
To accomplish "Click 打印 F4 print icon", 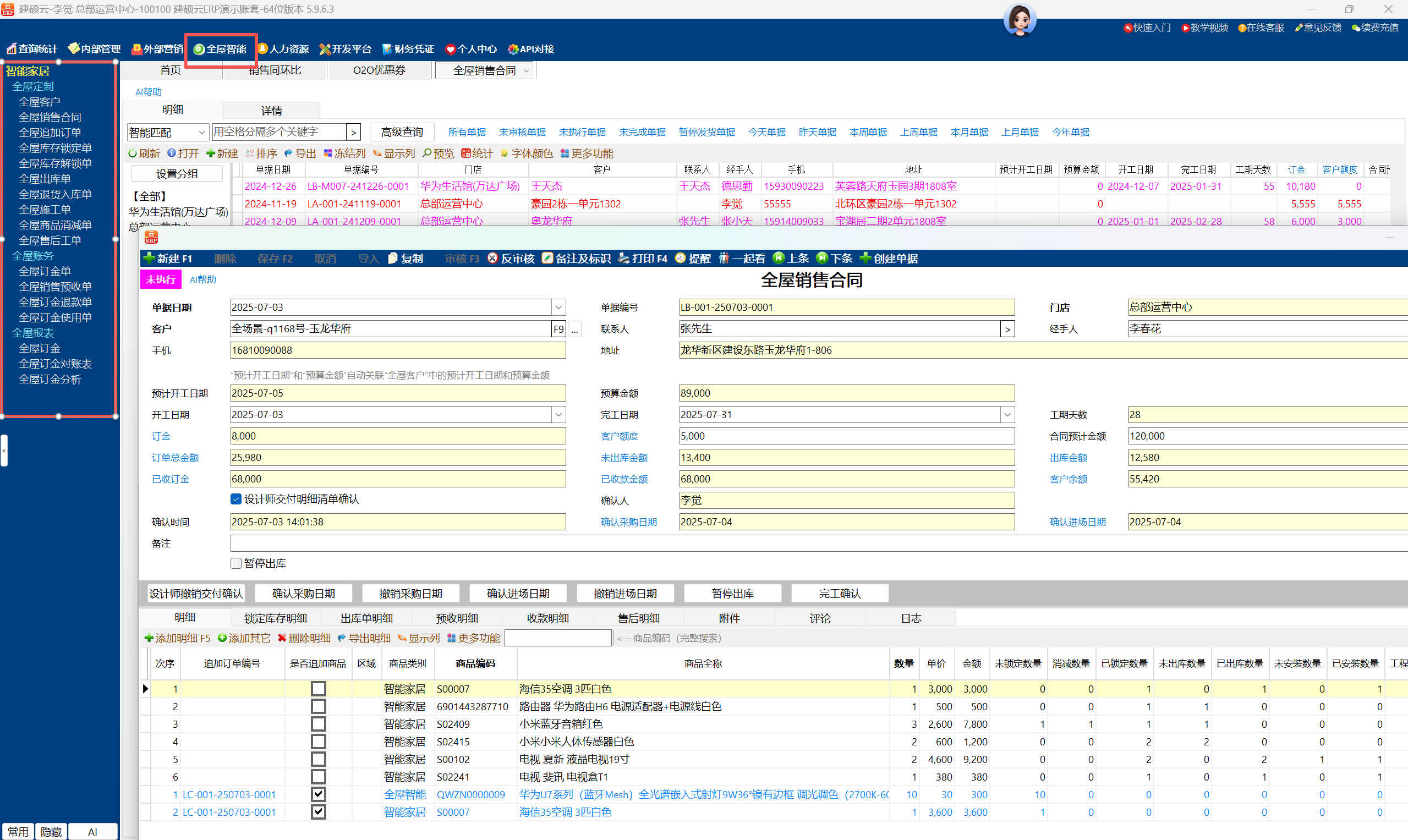I will point(623,258).
